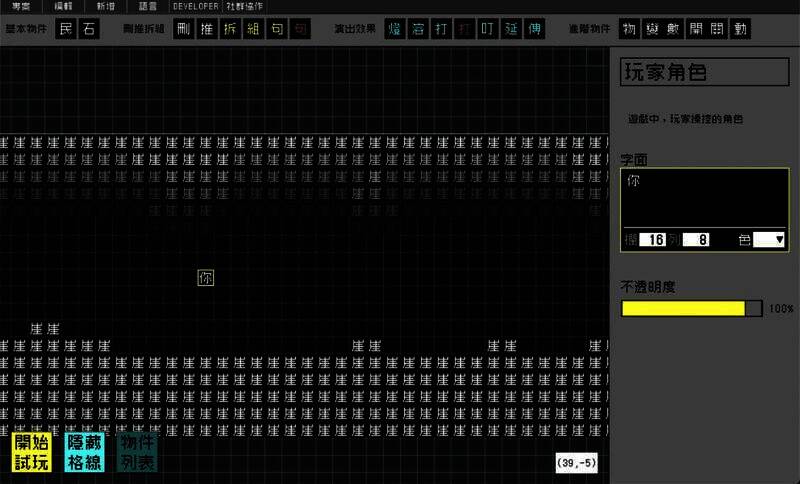Viewport: 800px width, 484px height.
Task: Select the 民 basic object tool
Action: pyautogui.click(x=66, y=29)
